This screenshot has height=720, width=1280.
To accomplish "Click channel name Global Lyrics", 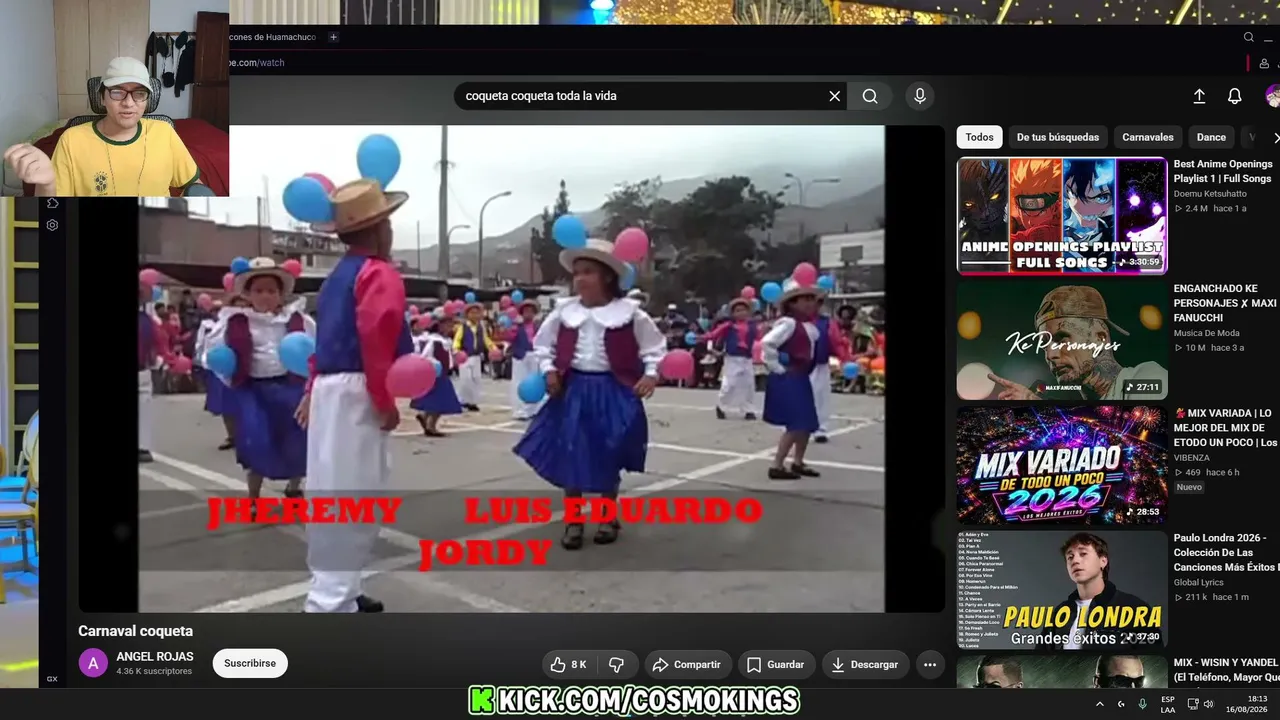I will point(1199,582).
